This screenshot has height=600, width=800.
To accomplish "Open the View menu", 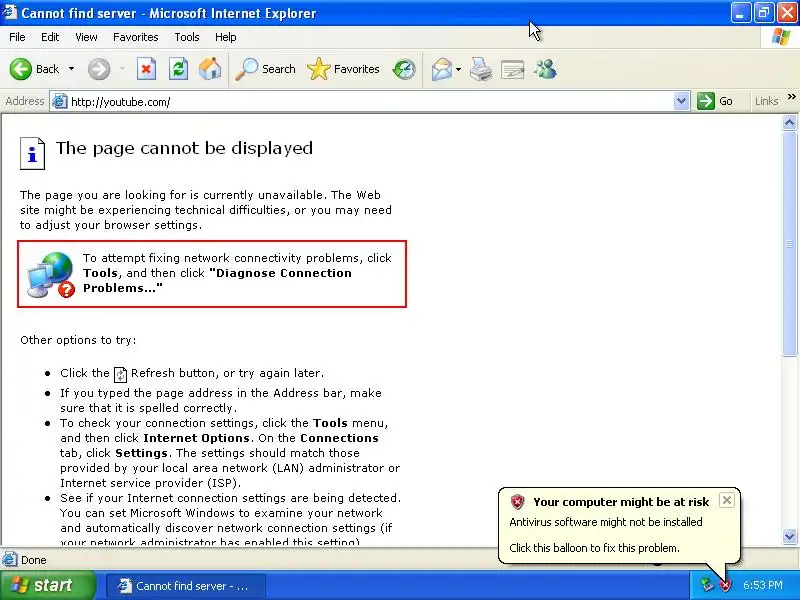I will point(86,37).
